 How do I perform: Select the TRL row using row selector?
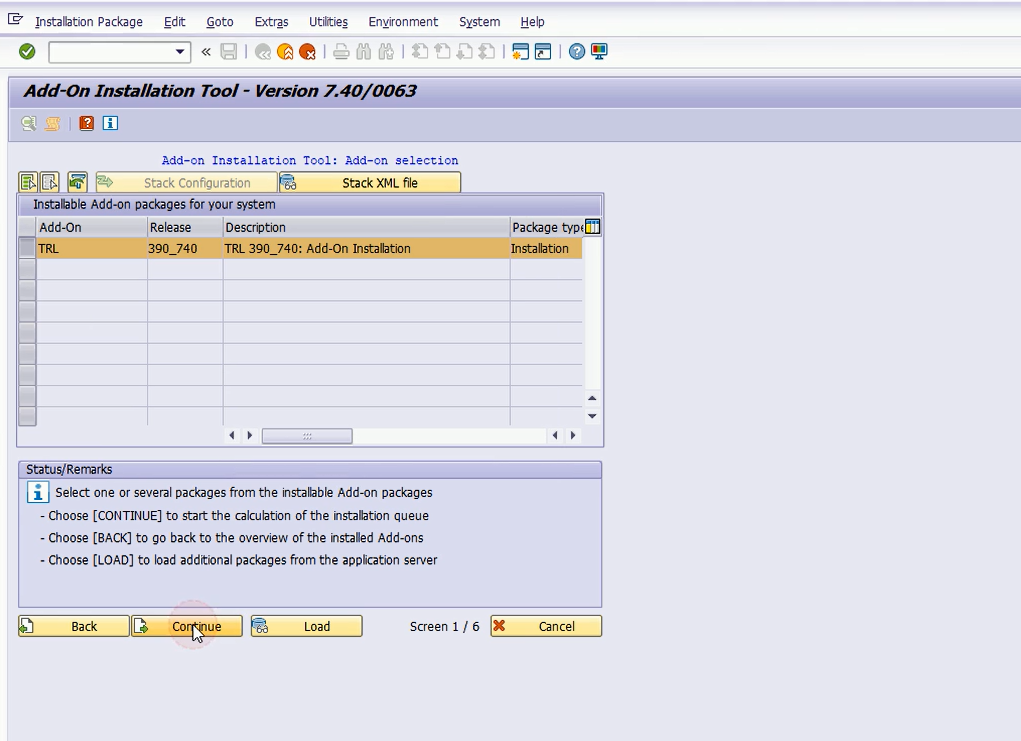(x=27, y=249)
